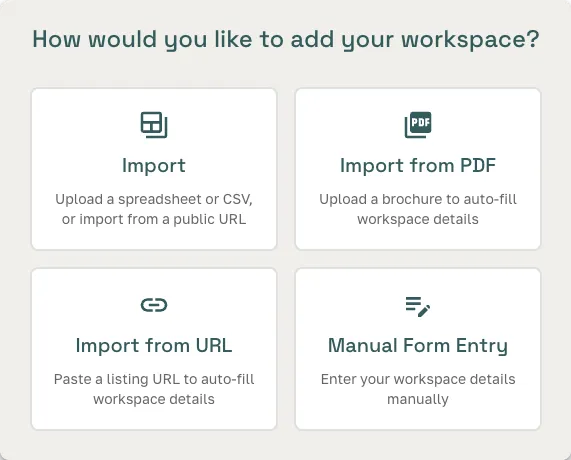The width and height of the screenshot is (571, 460).
Task: Open Manual Form Entry option
Action: point(418,349)
